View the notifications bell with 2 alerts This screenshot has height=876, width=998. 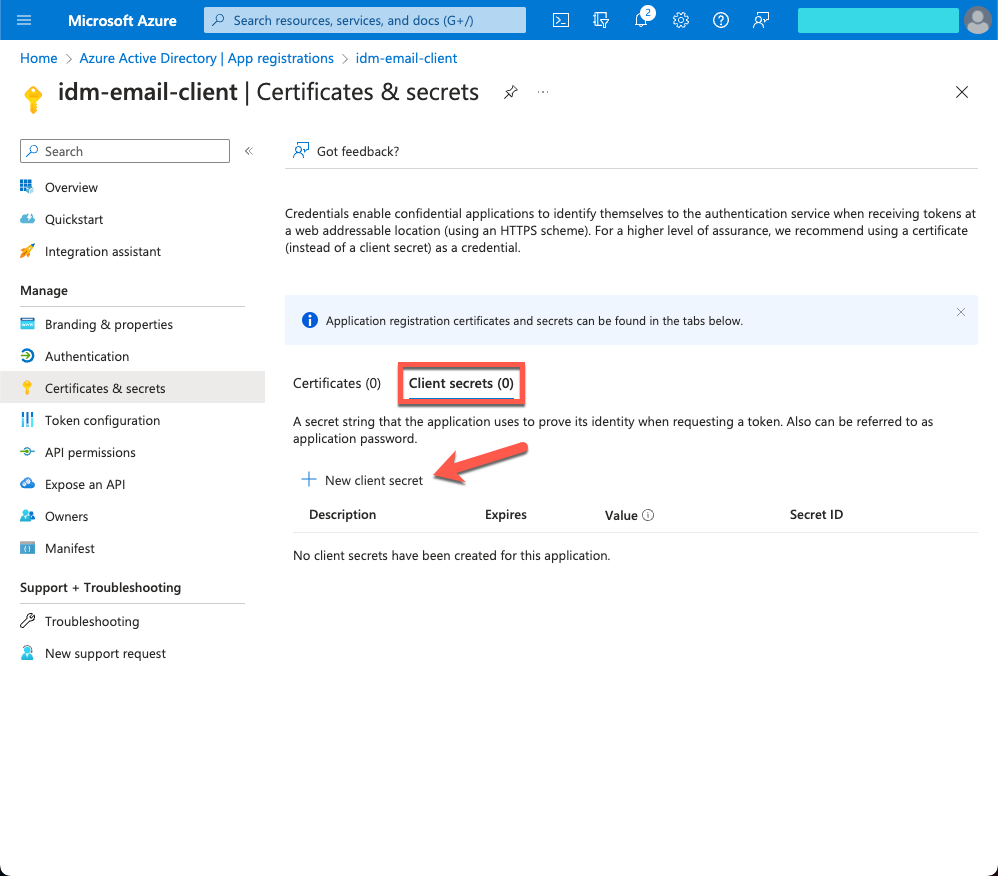[x=641, y=20]
